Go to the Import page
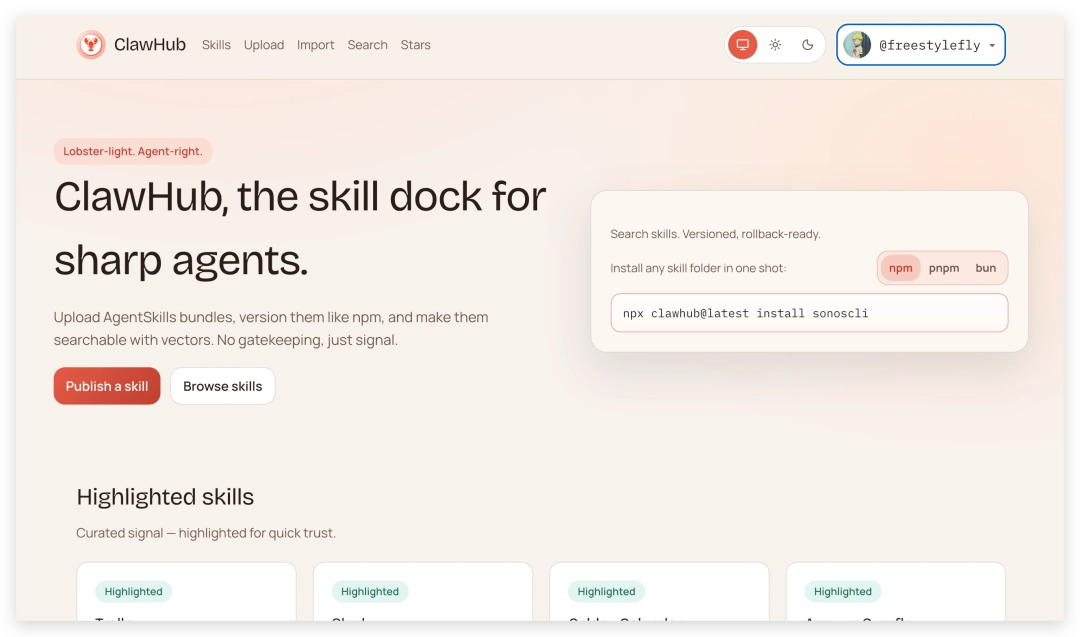This screenshot has width=1080, height=637. click(x=315, y=45)
